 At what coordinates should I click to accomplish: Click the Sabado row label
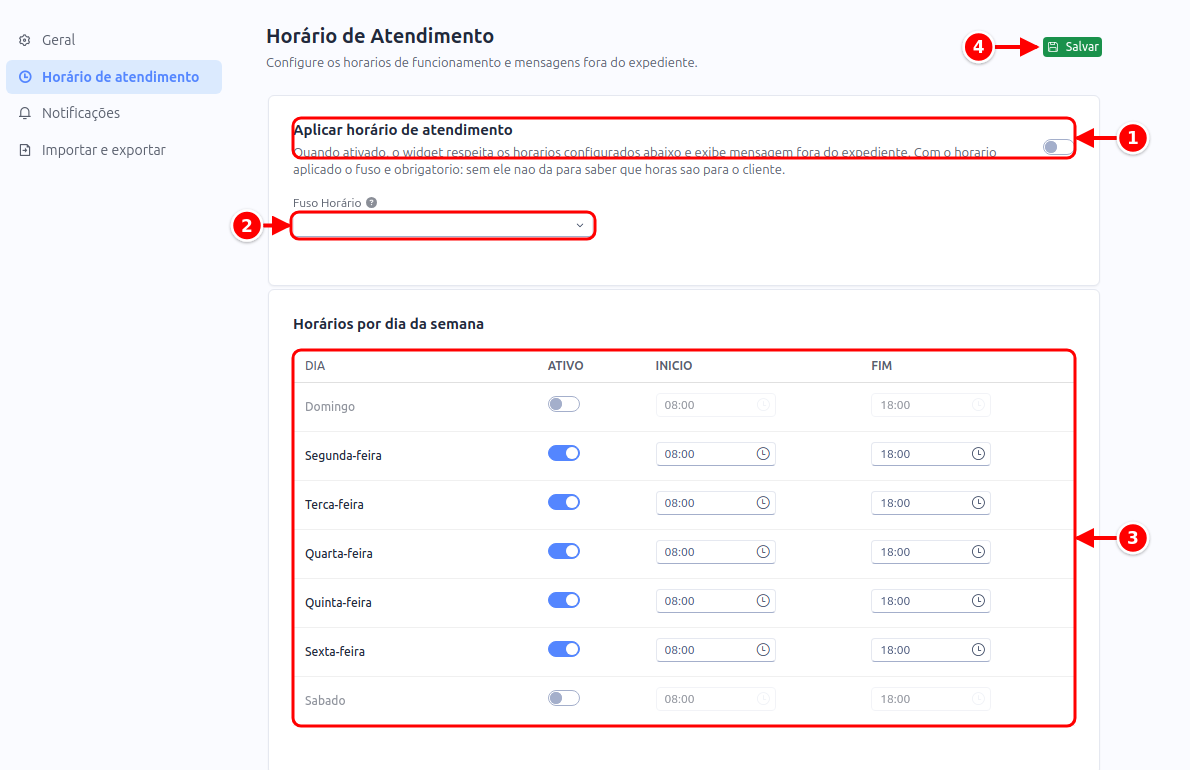point(325,700)
